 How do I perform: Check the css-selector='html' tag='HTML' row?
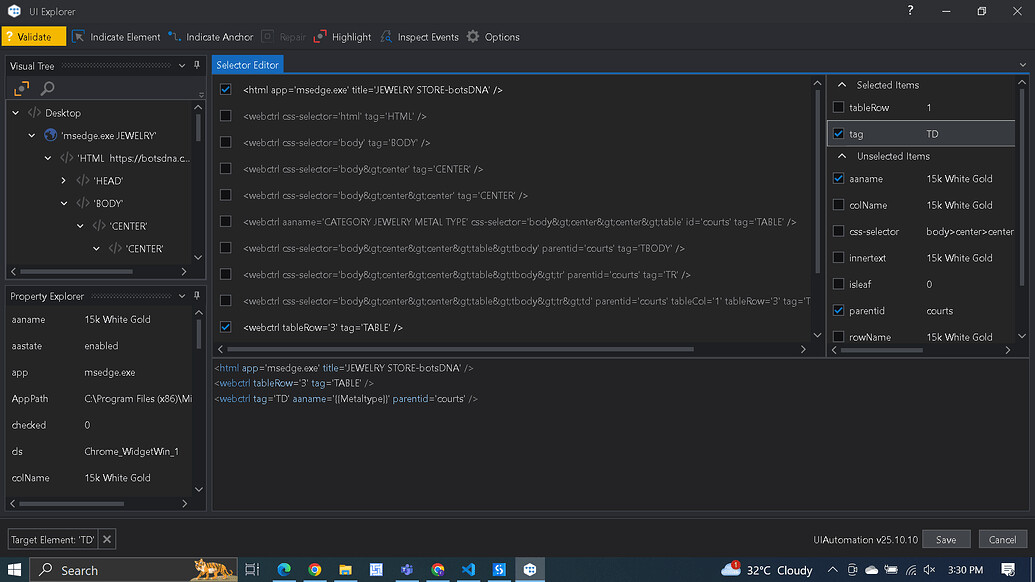pos(226,115)
